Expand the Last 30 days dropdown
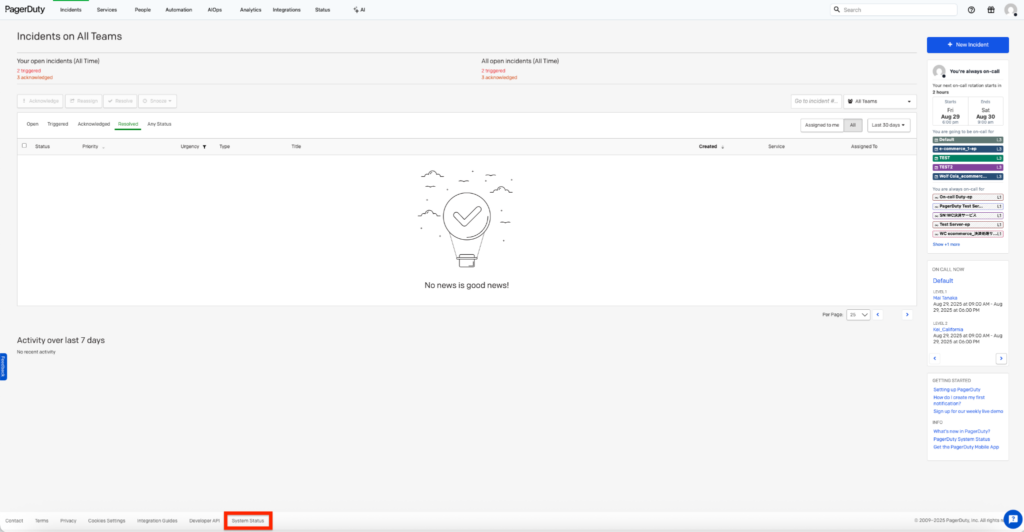 889,125
